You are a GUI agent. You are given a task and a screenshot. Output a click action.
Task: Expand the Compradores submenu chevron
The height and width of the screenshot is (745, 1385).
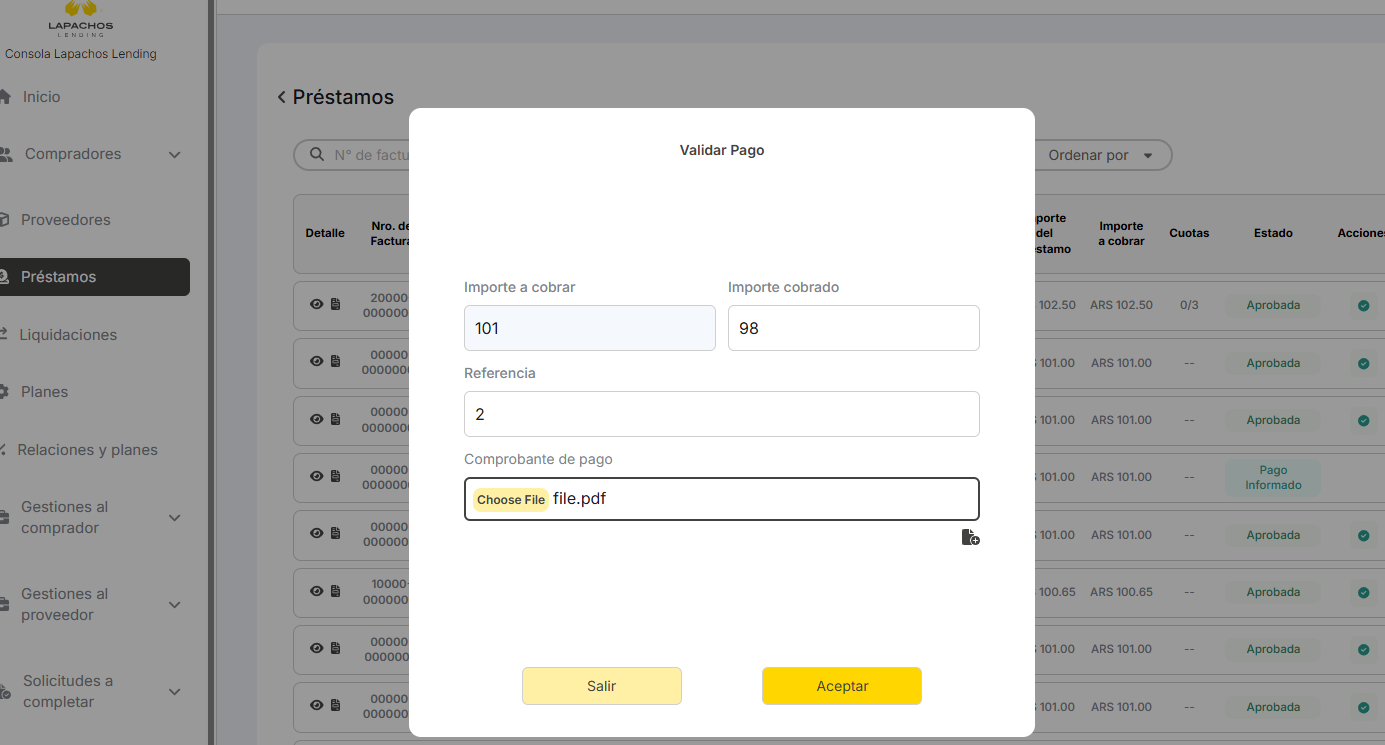tap(175, 155)
